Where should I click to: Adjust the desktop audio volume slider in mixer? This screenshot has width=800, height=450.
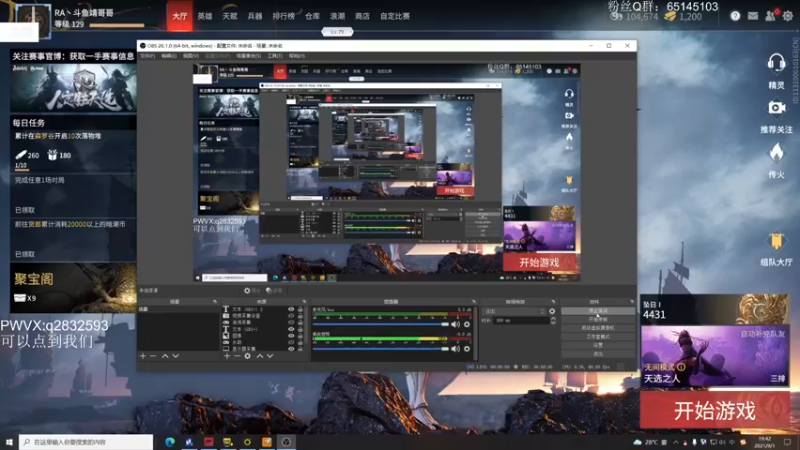pos(381,348)
